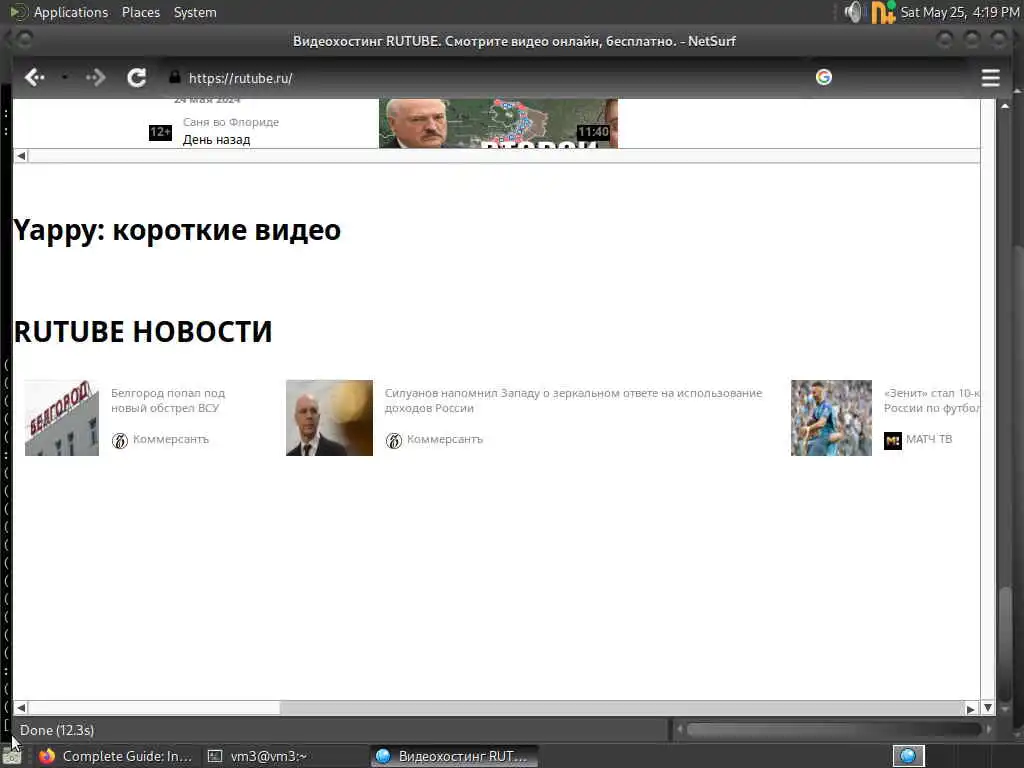Open the Lukashenko video thumbnail 11:40
The image size is (1024, 768).
coord(498,123)
